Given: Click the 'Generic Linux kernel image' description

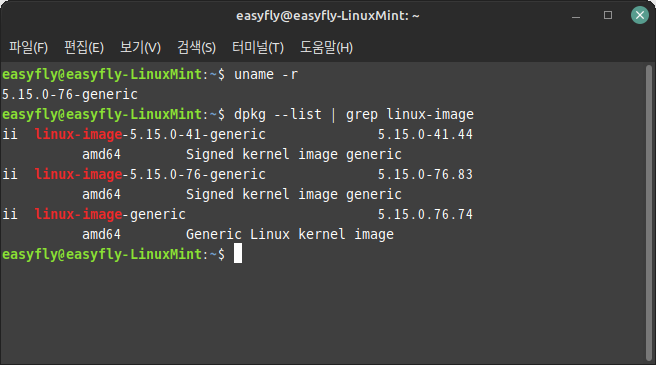Looking at the screenshot, I should [x=290, y=234].
